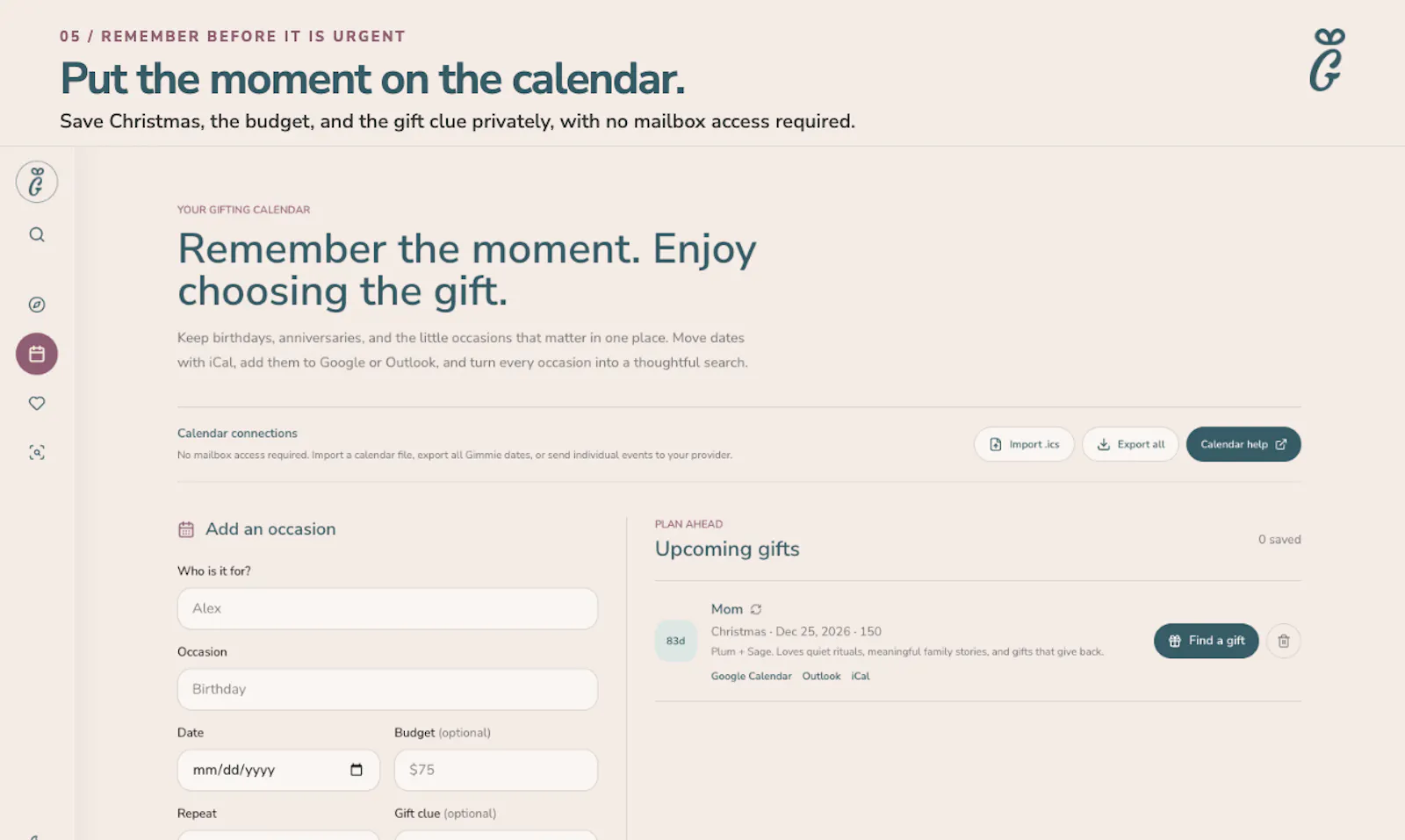
Task: Click Find a gift for Mom
Action: [x=1206, y=641]
